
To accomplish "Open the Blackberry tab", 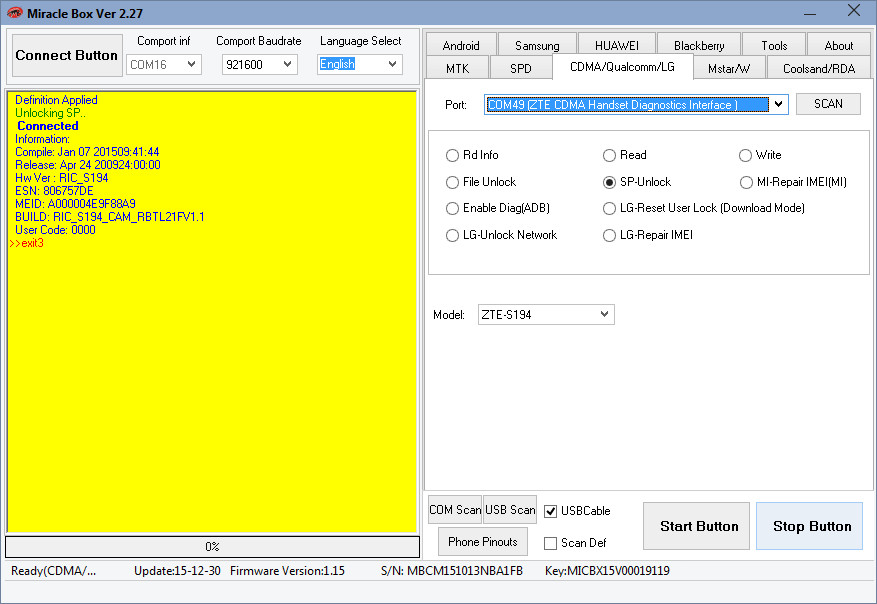I will point(699,45).
